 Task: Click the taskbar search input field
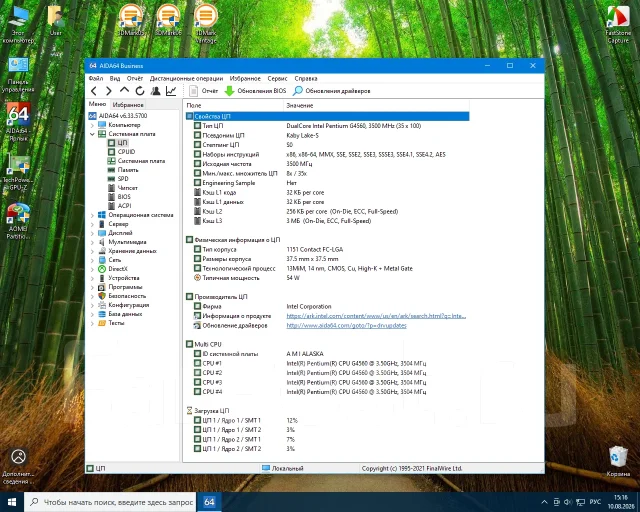[110, 502]
